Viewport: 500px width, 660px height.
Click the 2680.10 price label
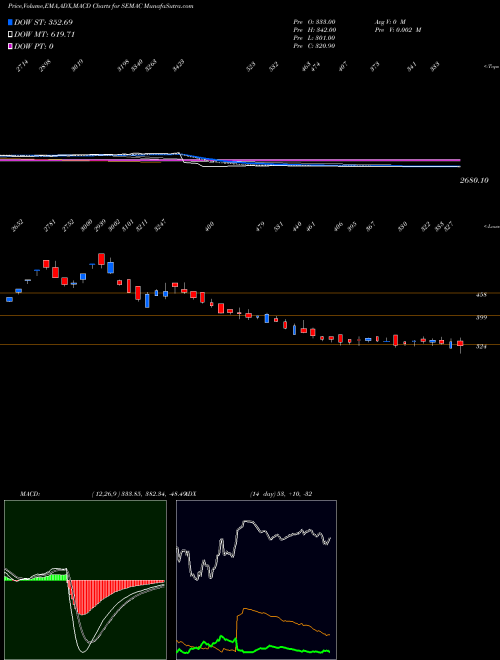474,180
